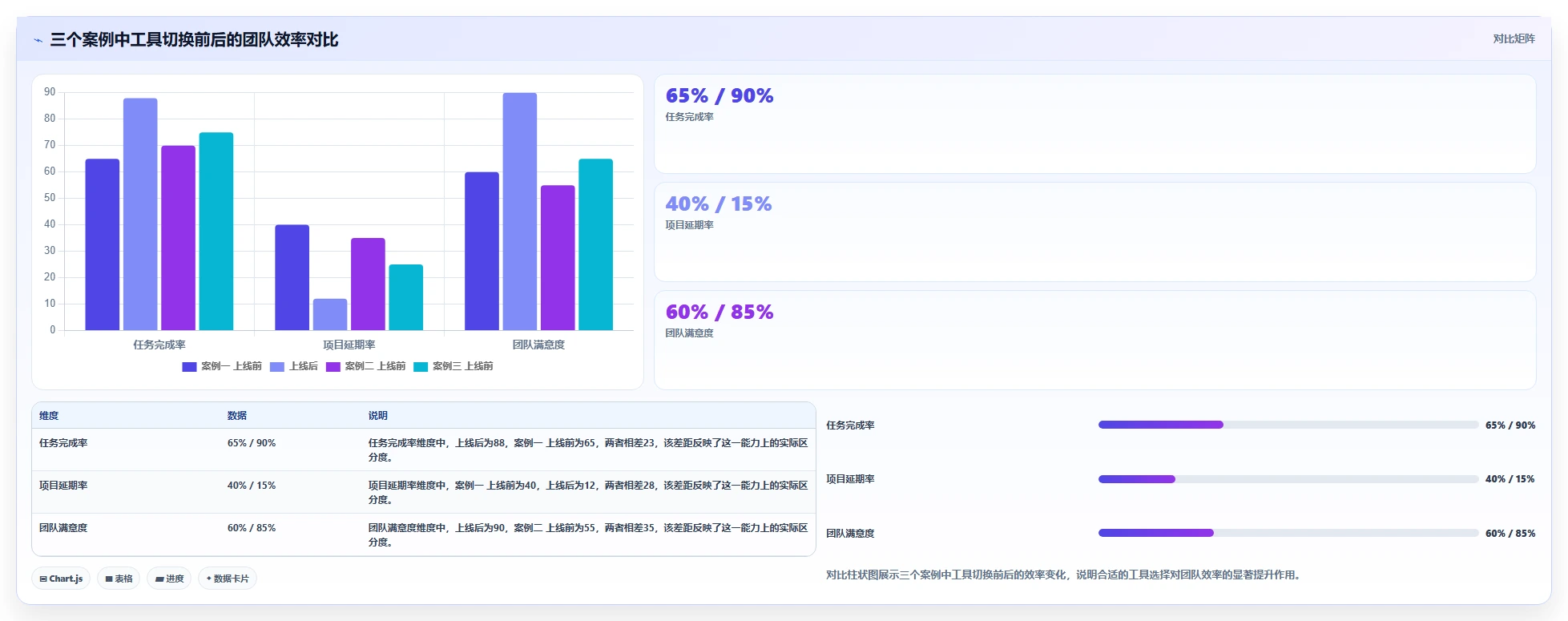Click the 60% / 85% progress value label
The height and width of the screenshot is (621, 1568).
(1510, 534)
